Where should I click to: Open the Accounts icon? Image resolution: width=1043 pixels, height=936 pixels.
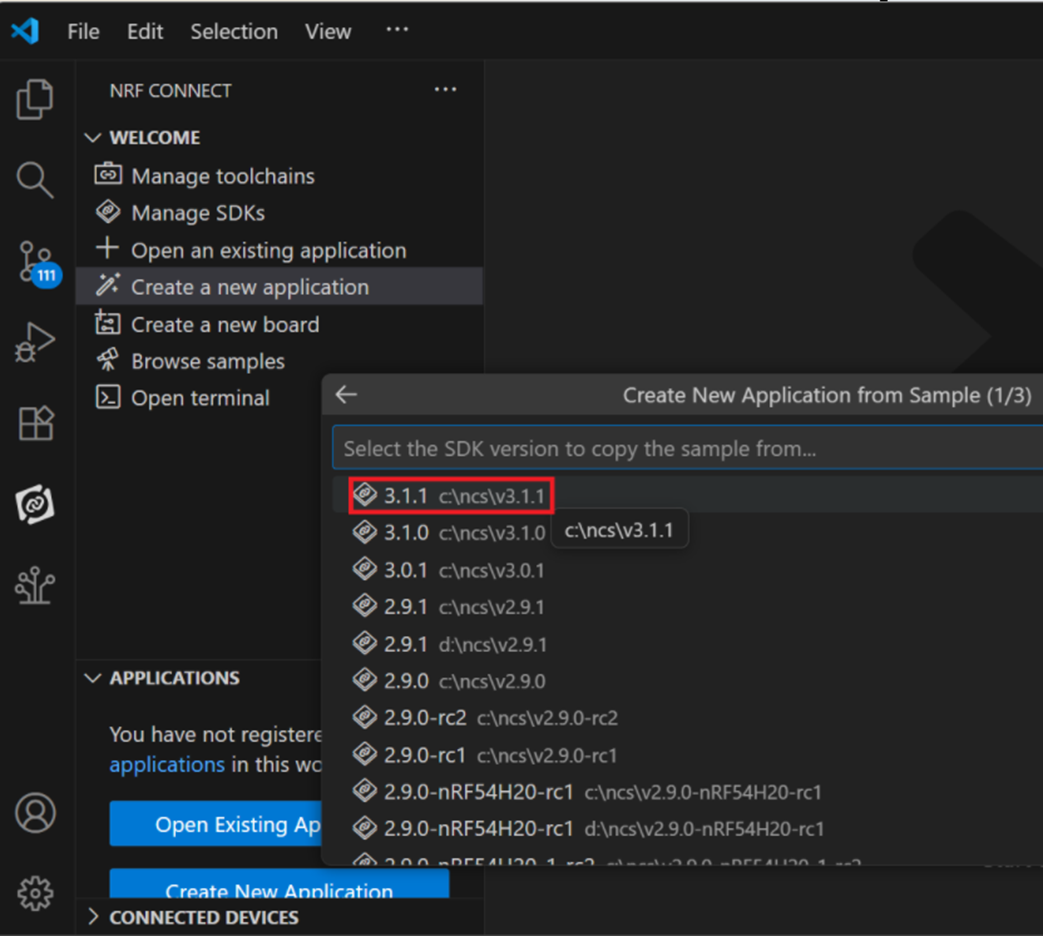(x=35, y=813)
